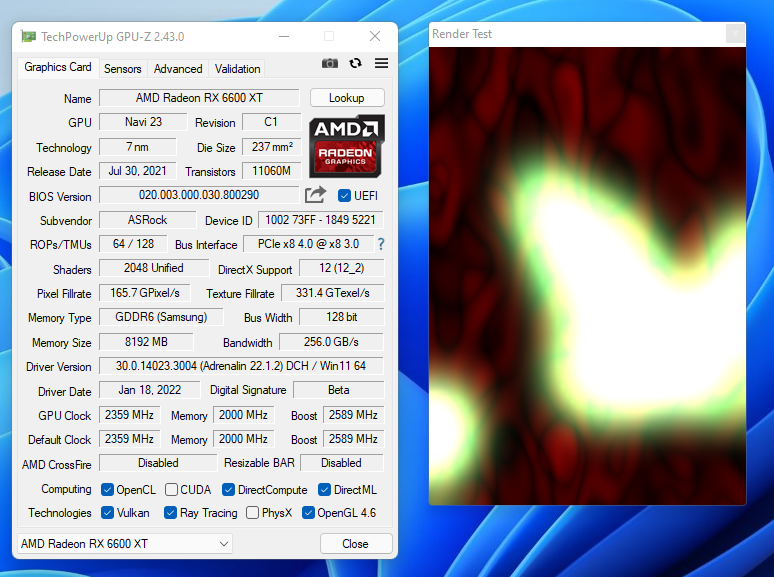Click the Release Date Jul 30, 2021
Screen dimensions: 774x577
pyautogui.click(x=137, y=171)
